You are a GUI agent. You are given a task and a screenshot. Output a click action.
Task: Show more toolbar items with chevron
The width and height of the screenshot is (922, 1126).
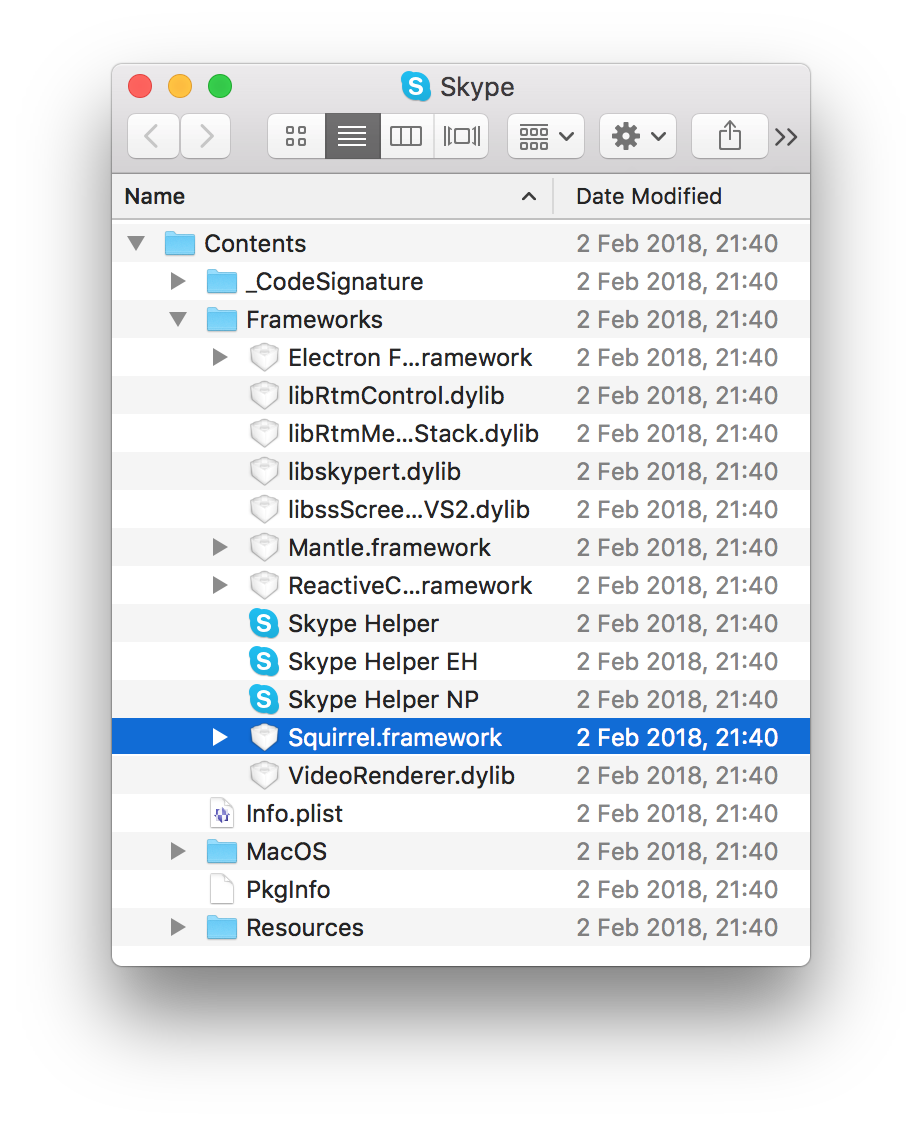pos(787,137)
